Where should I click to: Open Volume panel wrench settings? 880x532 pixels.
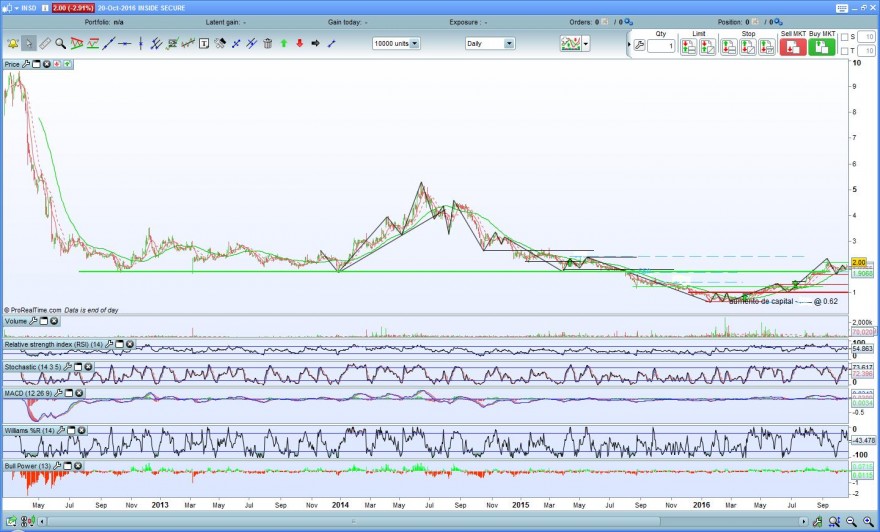pyautogui.click(x=34, y=322)
